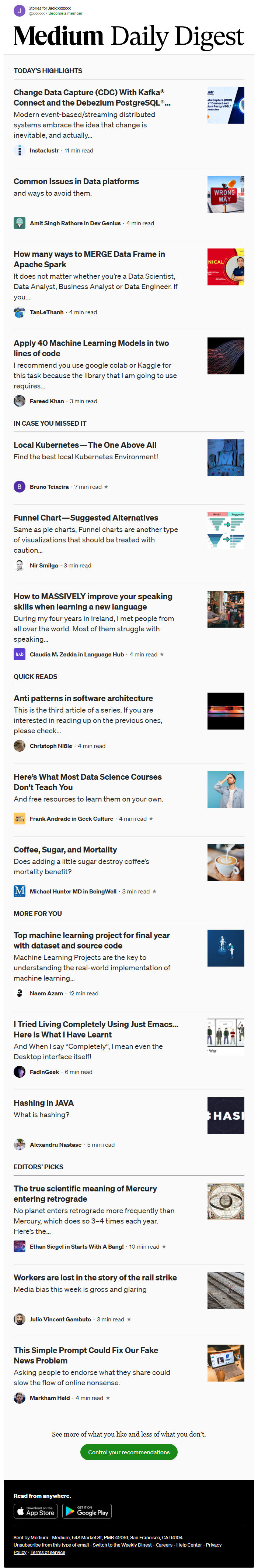Open the Hashing in JAVA thumbnail image
The height and width of the screenshot is (1568, 258).
pyautogui.click(x=226, y=1116)
